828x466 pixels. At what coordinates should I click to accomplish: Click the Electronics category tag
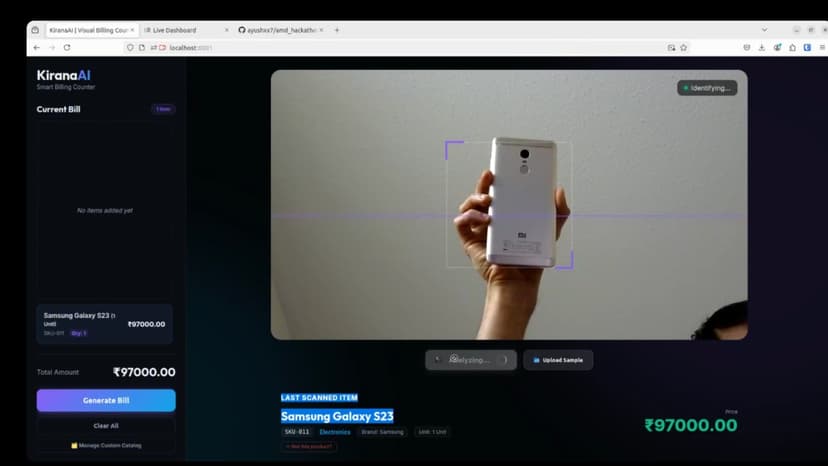(x=335, y=432)
